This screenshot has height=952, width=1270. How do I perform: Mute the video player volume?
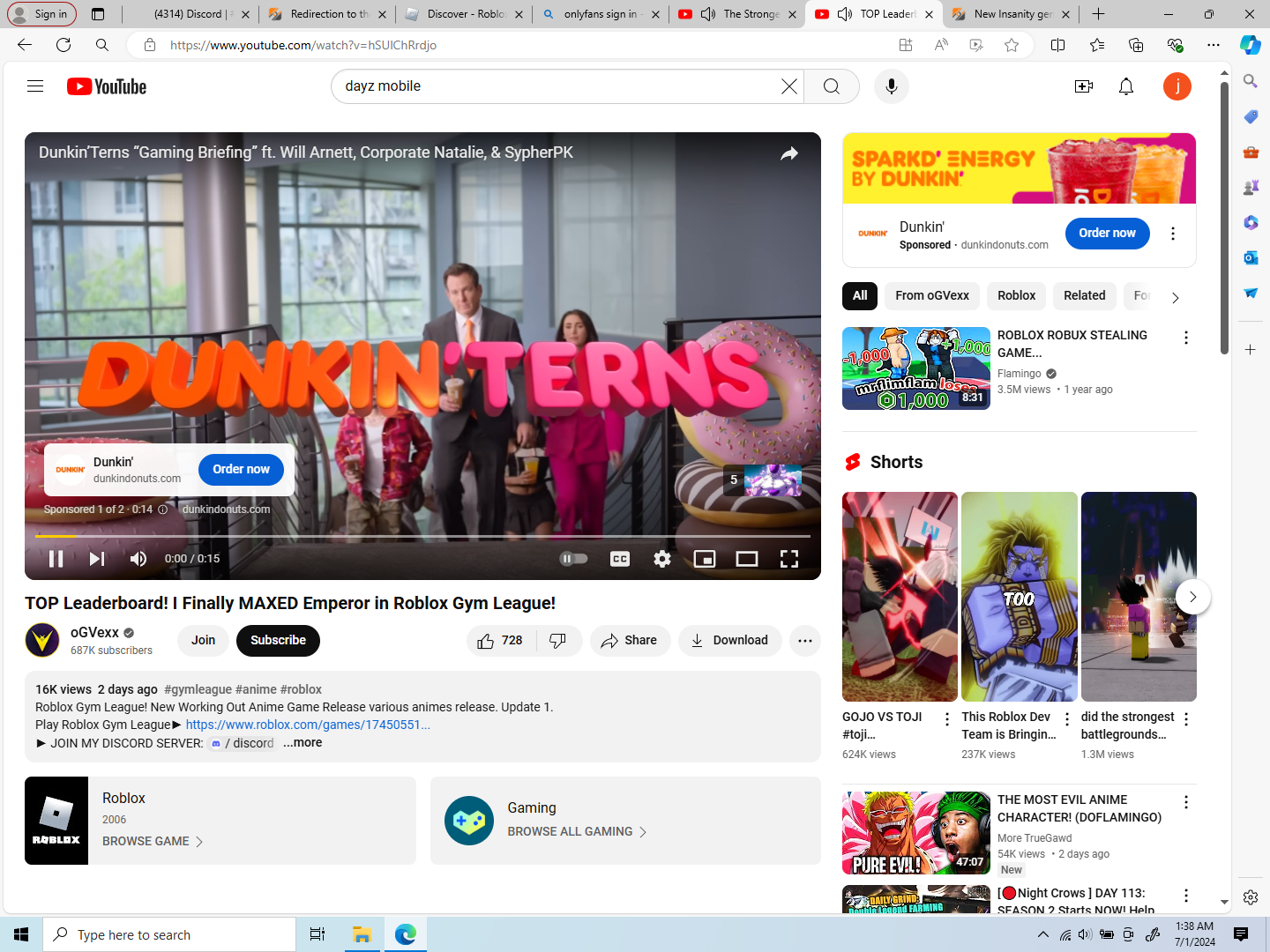(x=138, y=559)
